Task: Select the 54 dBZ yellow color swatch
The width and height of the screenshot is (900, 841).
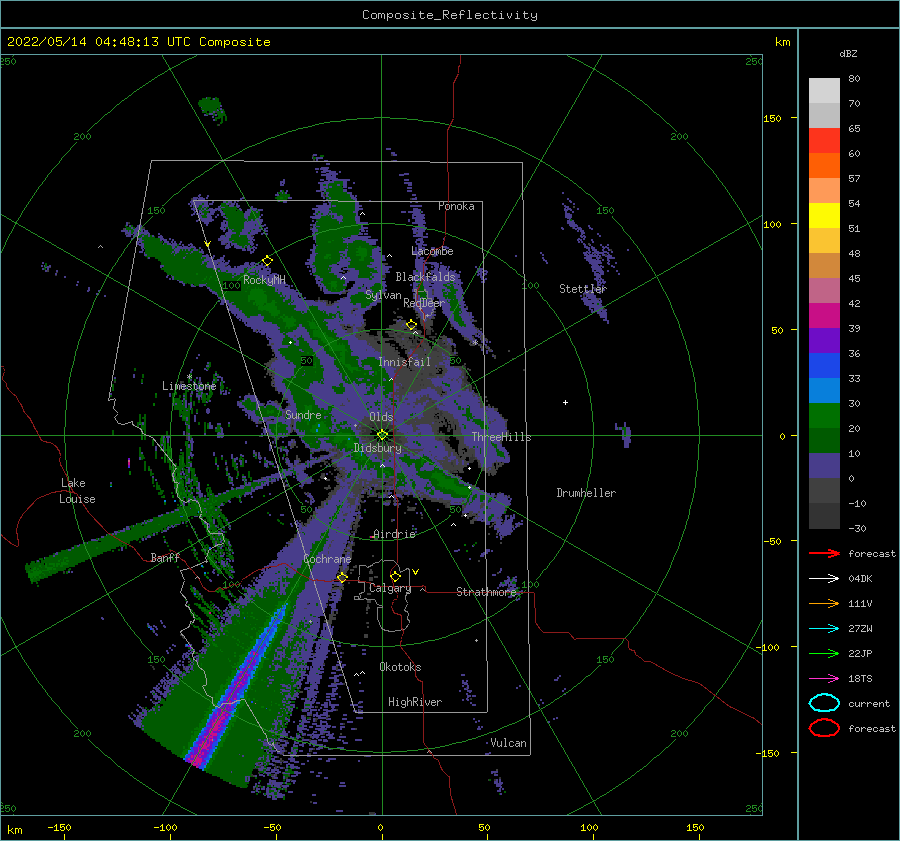Action: click(824, 215)
